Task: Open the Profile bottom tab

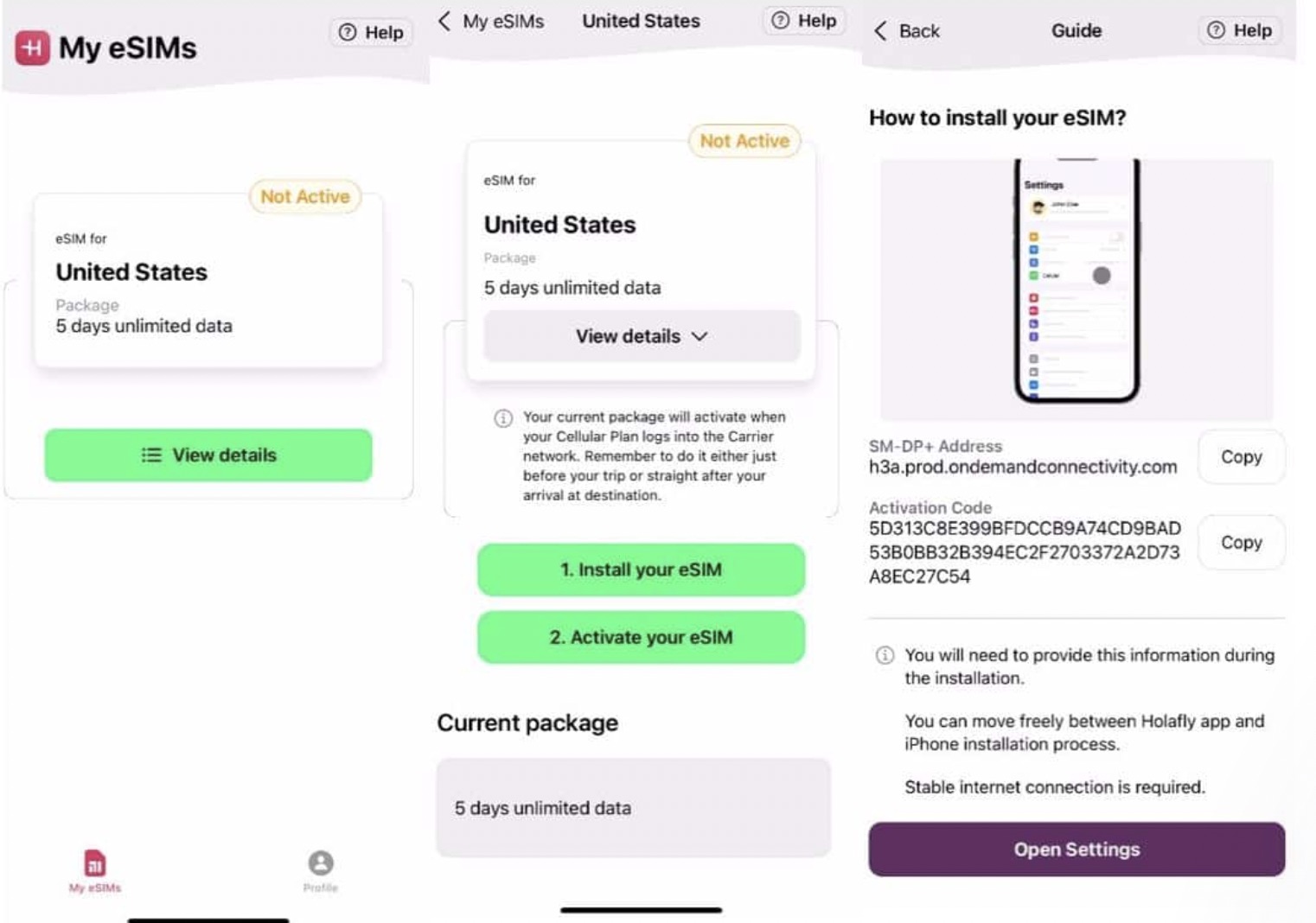Action: (x=320, y=869)
